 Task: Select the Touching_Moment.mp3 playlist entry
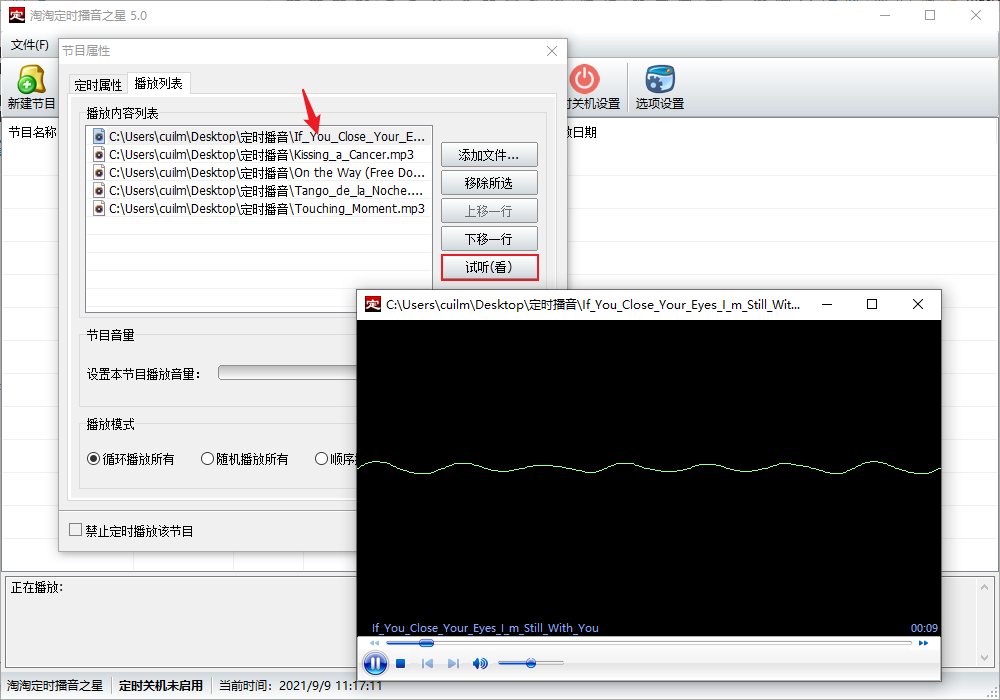(x=261, y=208)
